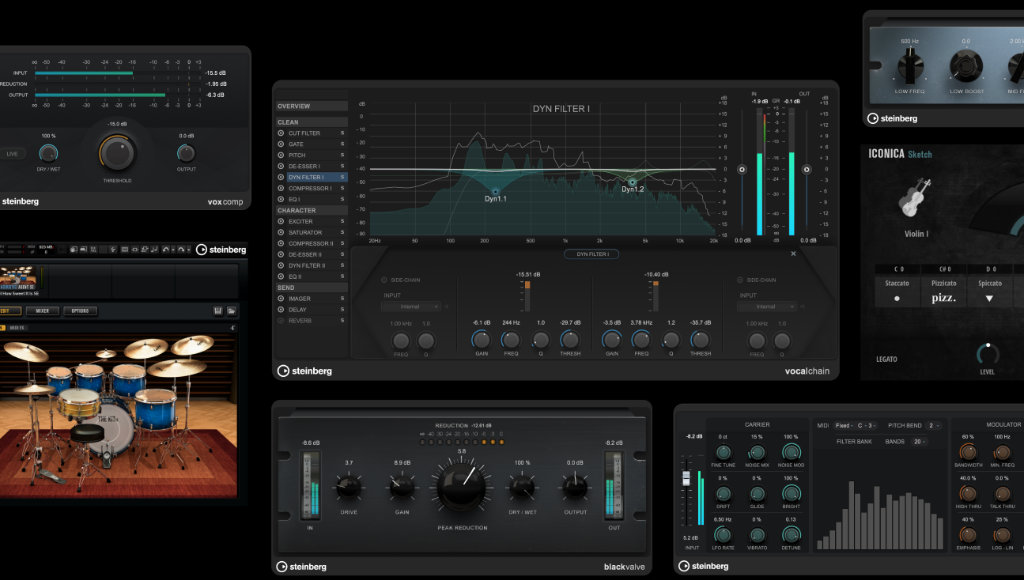Image resolution: width=1024 pixels, height=580 pixels.
Task: Click the Dyn1.2 THRESH knob (-38.7 dB)
Action: (700, 340)
